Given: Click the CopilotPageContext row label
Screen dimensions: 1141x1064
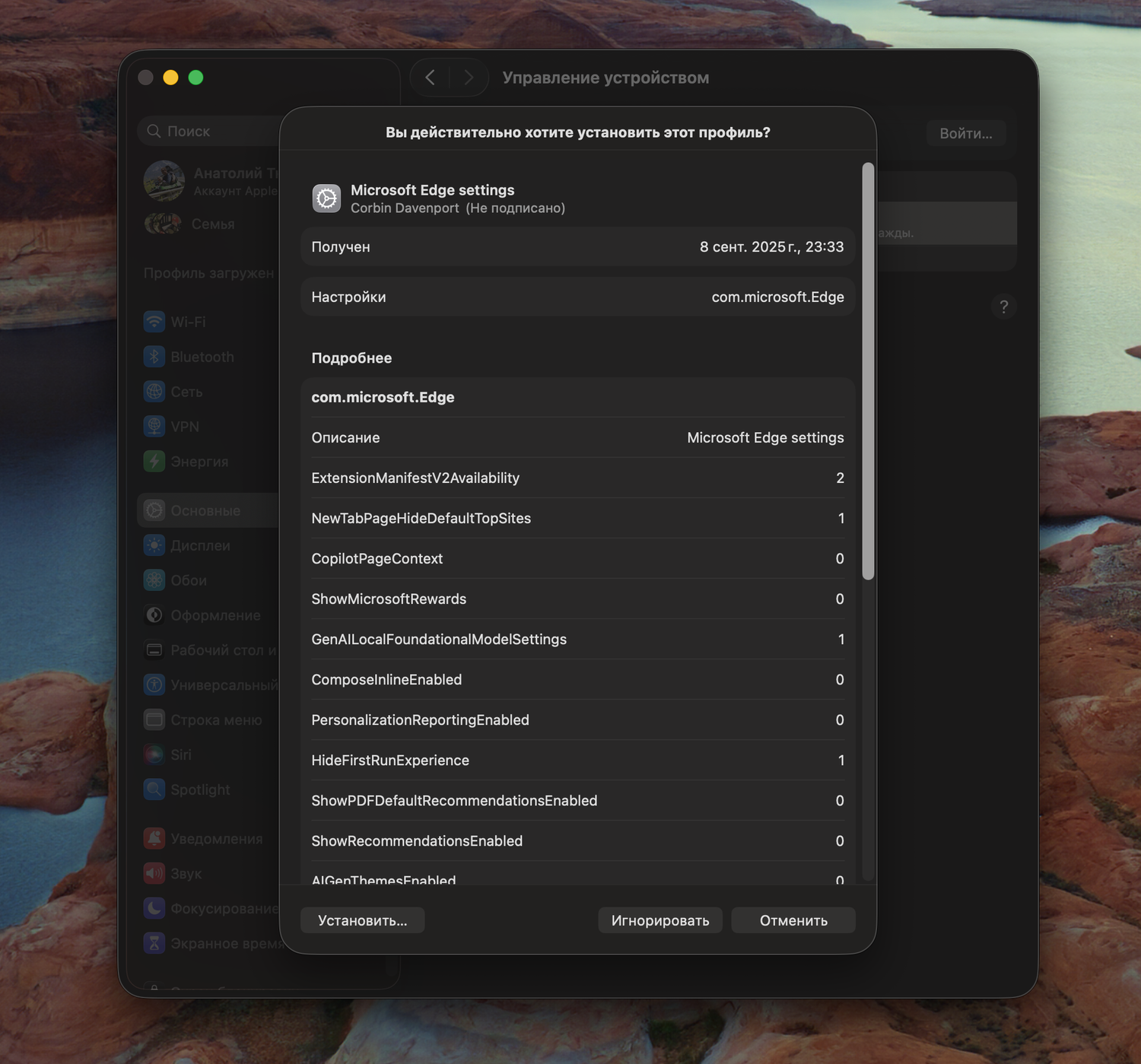Looking at the screenshot, I should (x=377, y=558).
